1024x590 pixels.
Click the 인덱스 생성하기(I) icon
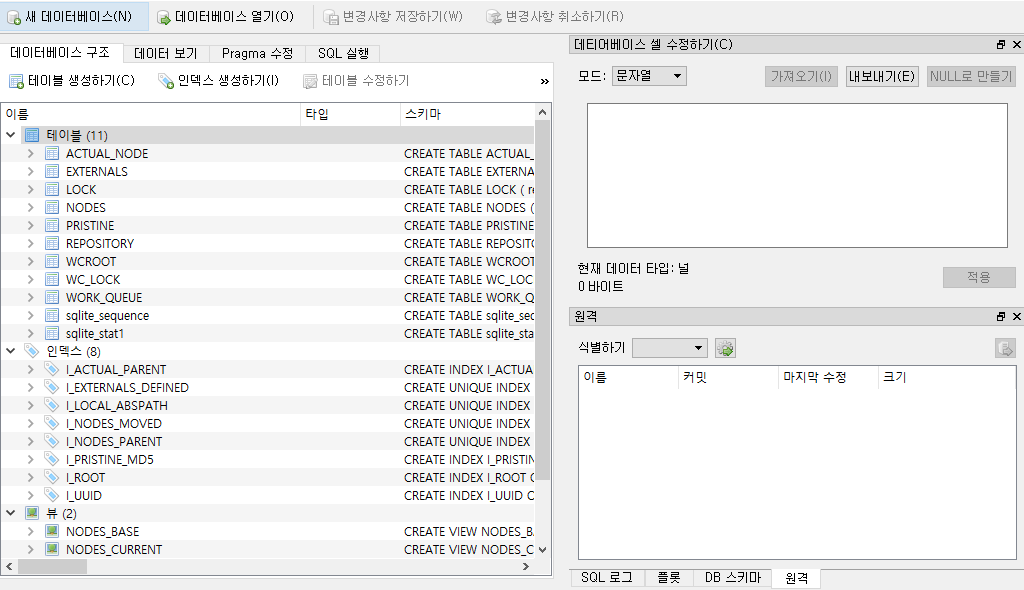pos(166,81)
